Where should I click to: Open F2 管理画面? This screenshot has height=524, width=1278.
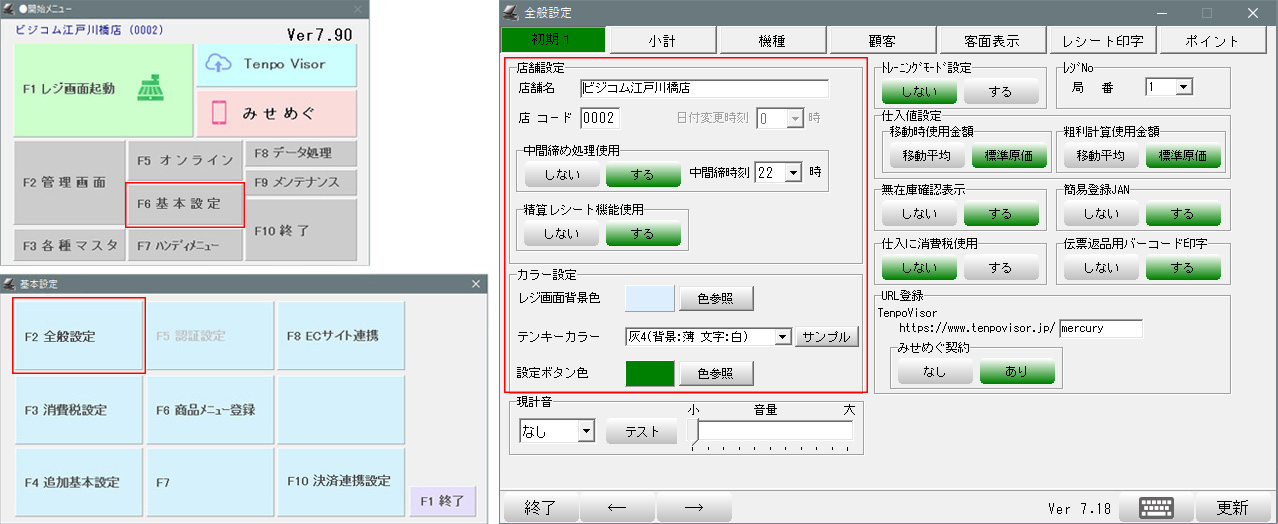[x=69, y=185]
